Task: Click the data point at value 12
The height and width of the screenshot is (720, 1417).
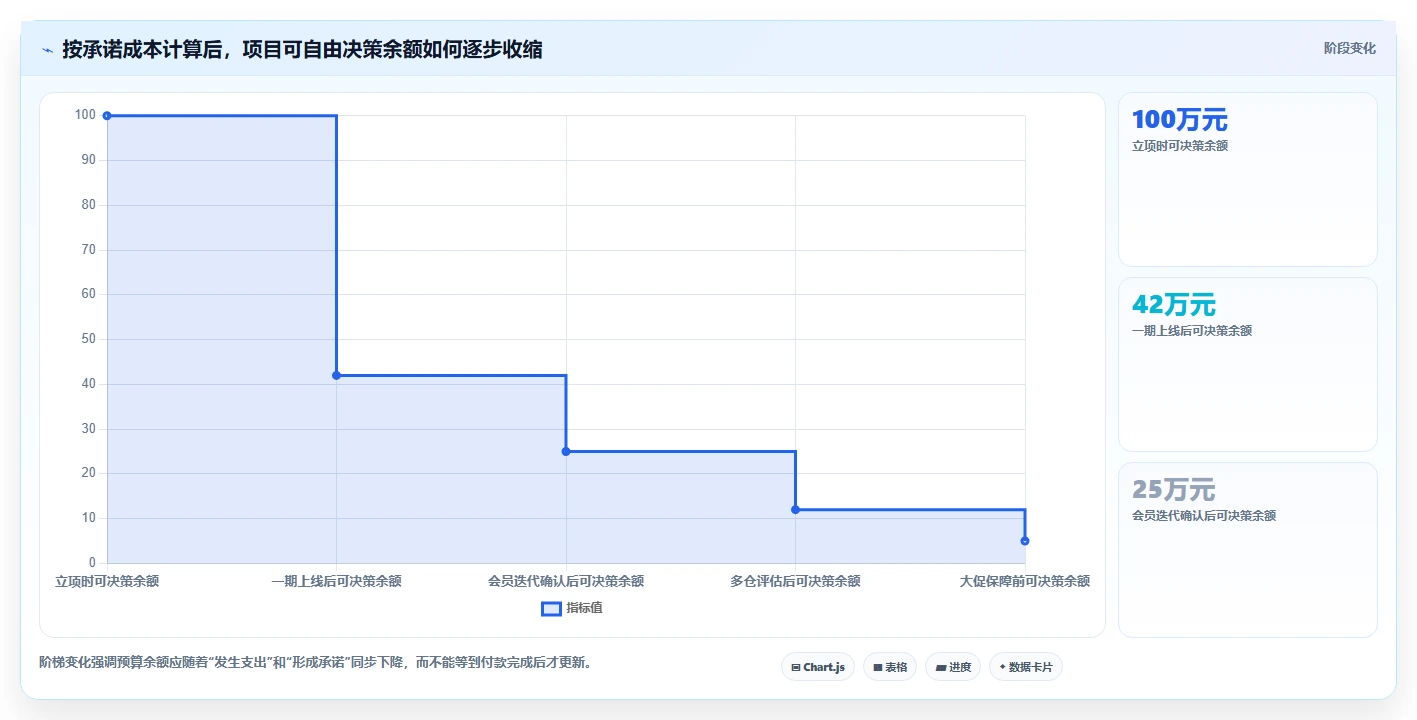Action: coord(795,510)
